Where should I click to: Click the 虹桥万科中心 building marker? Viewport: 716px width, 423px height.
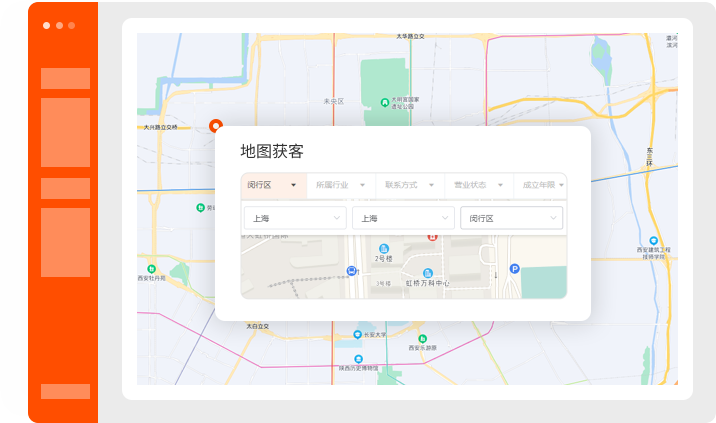point(427,273)
